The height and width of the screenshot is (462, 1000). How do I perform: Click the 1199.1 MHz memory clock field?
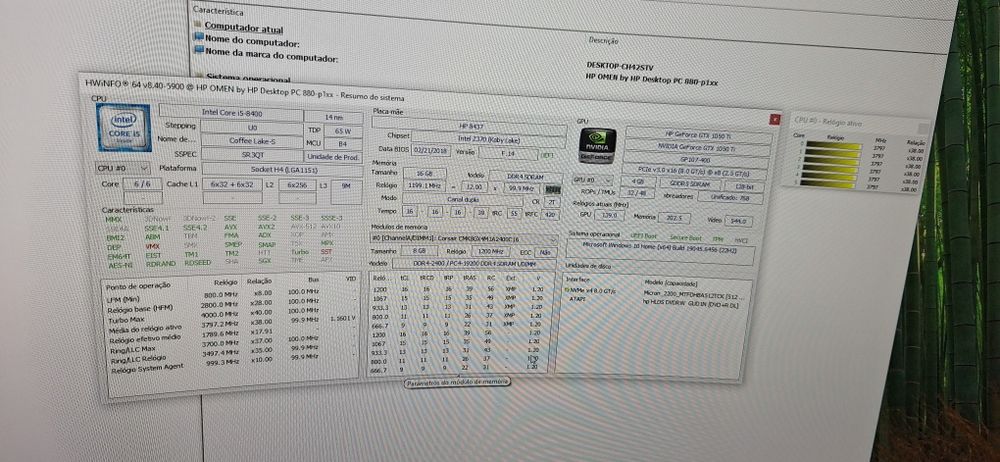(x=425, y=186)
